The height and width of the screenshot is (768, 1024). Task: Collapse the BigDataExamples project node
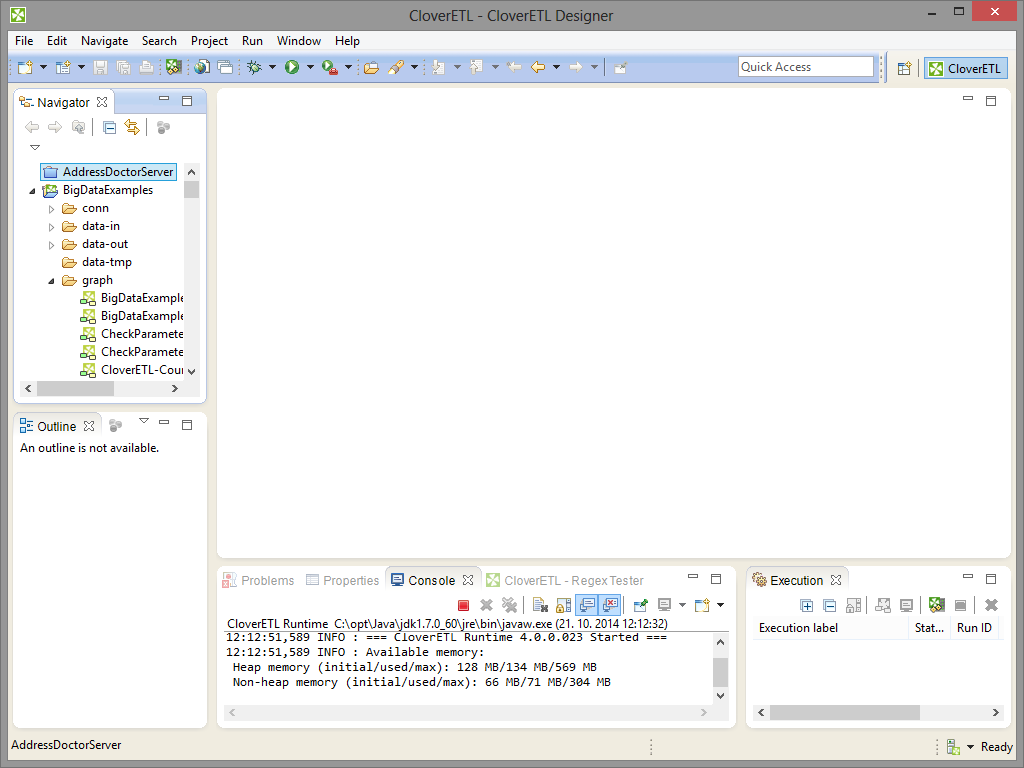click(32, 191)
